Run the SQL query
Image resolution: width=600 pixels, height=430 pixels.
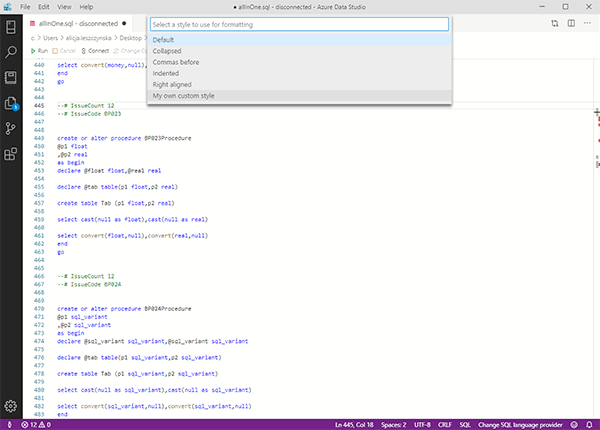[39, 51]
